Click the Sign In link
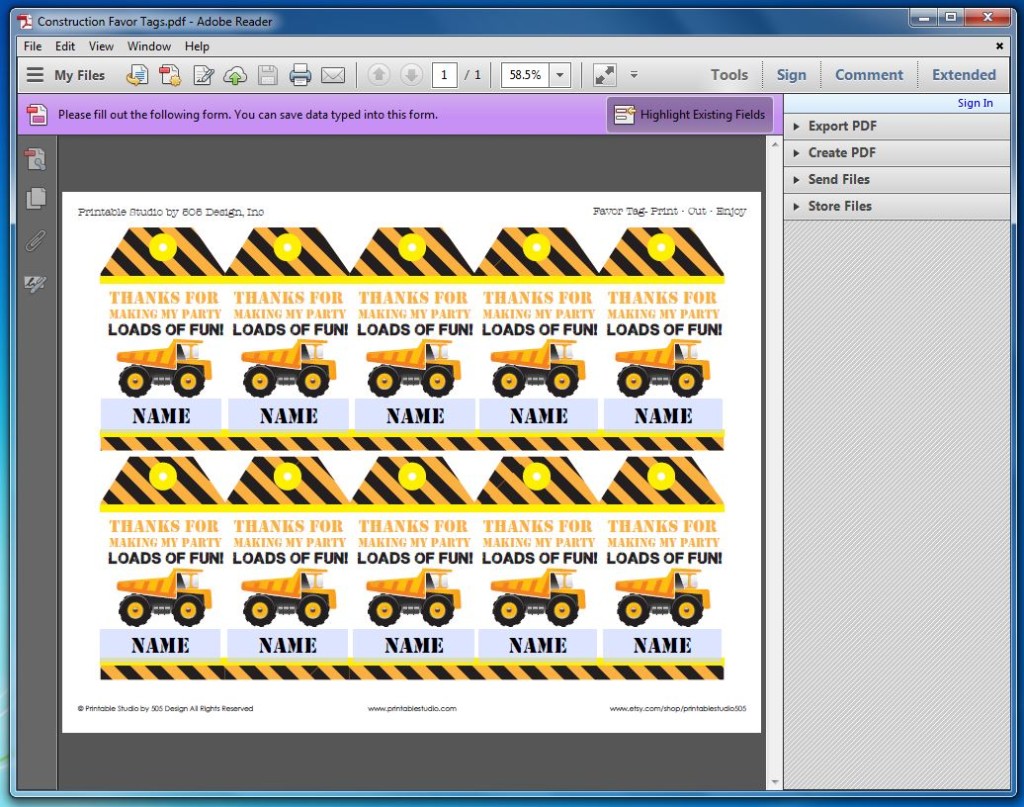 pyautogui.click(x=975, y=103)
